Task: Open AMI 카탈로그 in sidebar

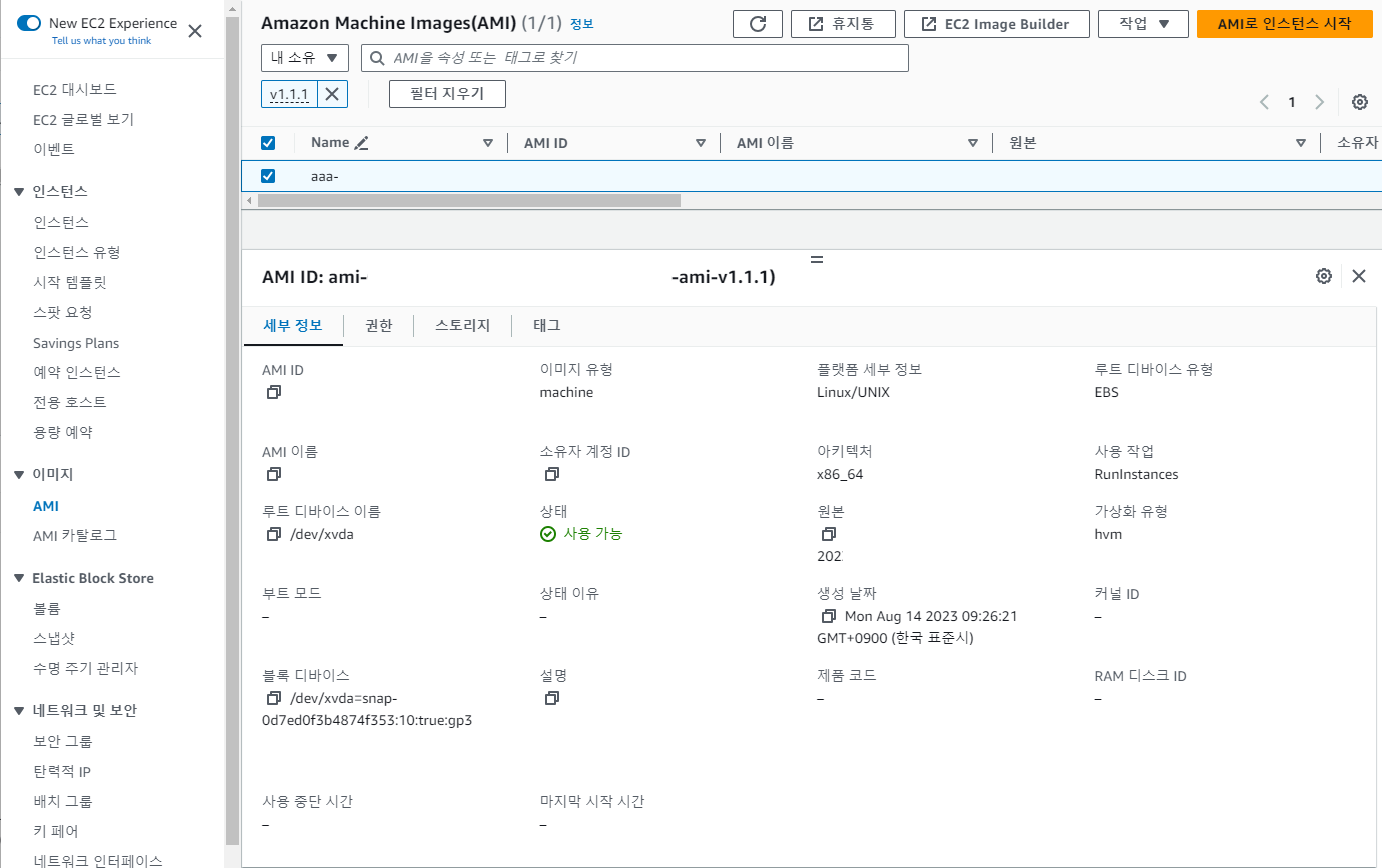Action: (75, 536)
